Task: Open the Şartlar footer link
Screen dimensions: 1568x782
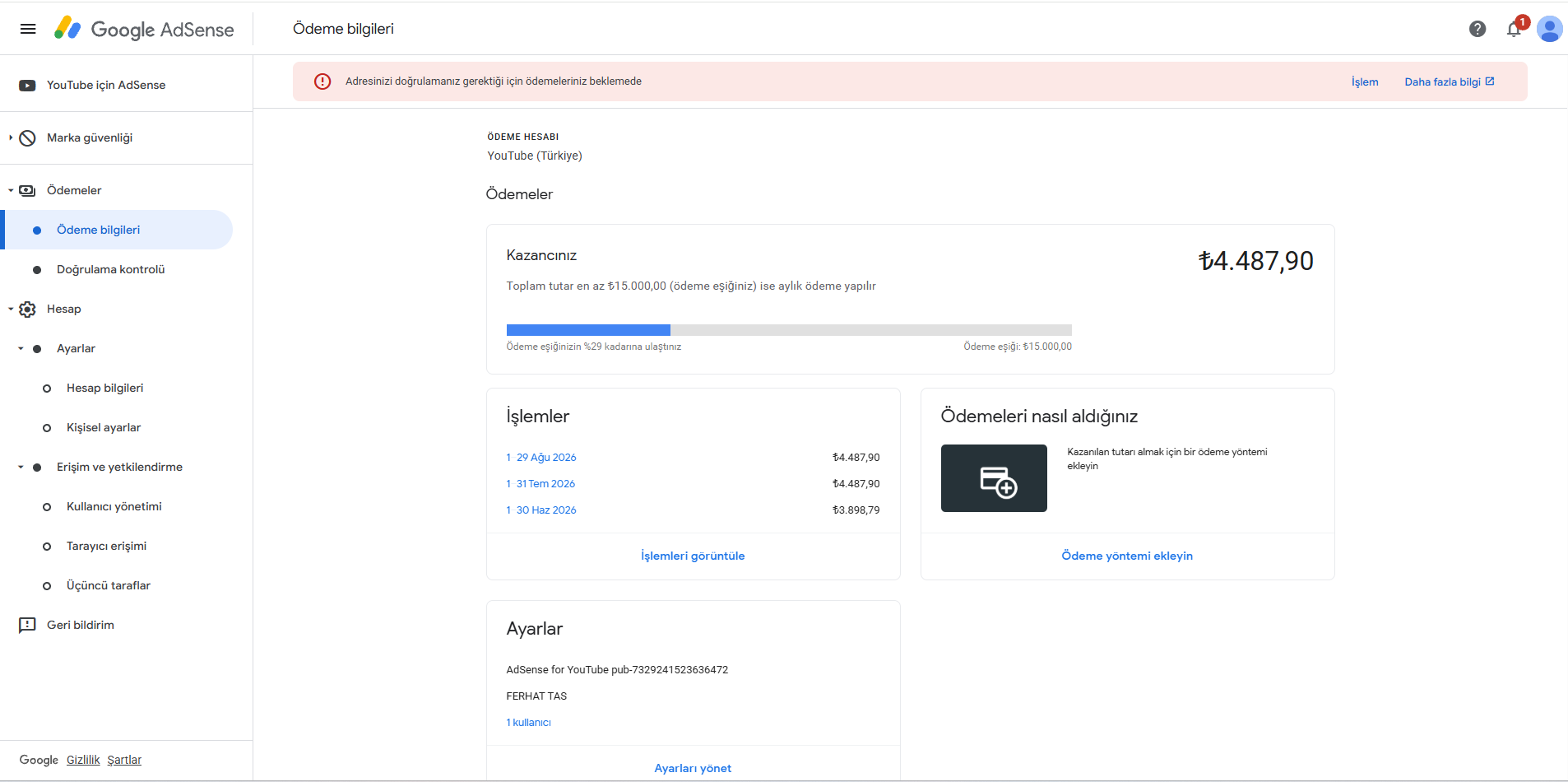Action: point(124,760)
